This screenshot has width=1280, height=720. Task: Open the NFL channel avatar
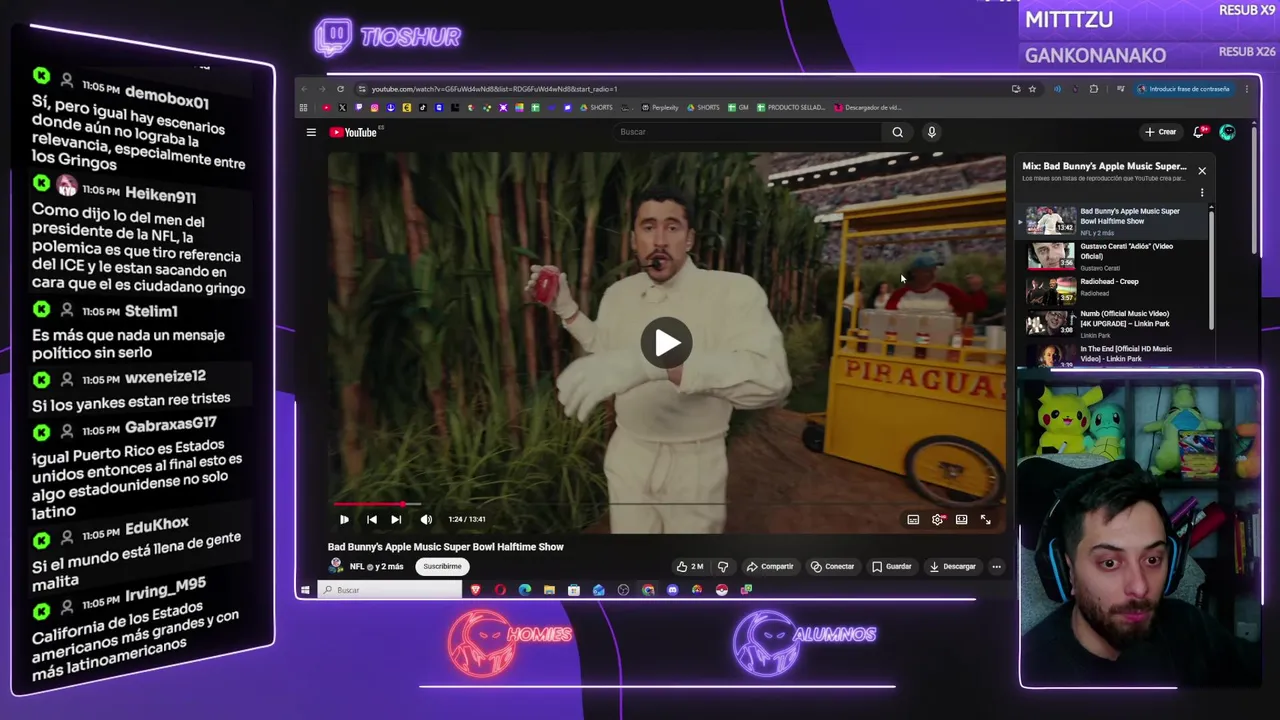pyautogui.click(x=336, y=566)
